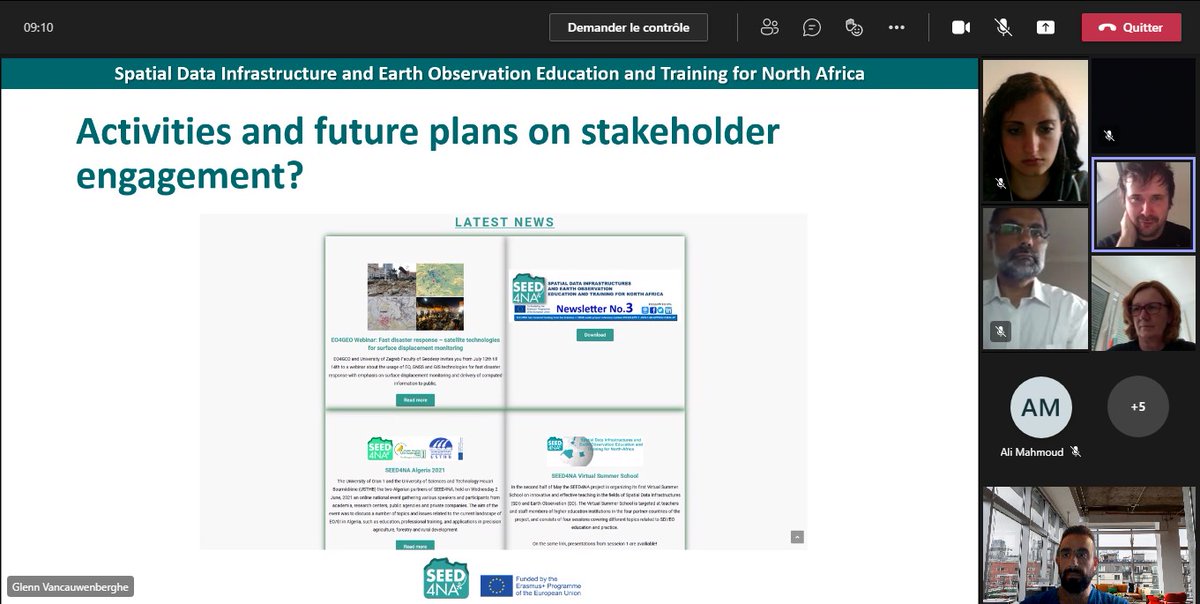Click muted mic icon on black tile
The height and width of the screenshot is (604, 1200).
(1108, 135)
